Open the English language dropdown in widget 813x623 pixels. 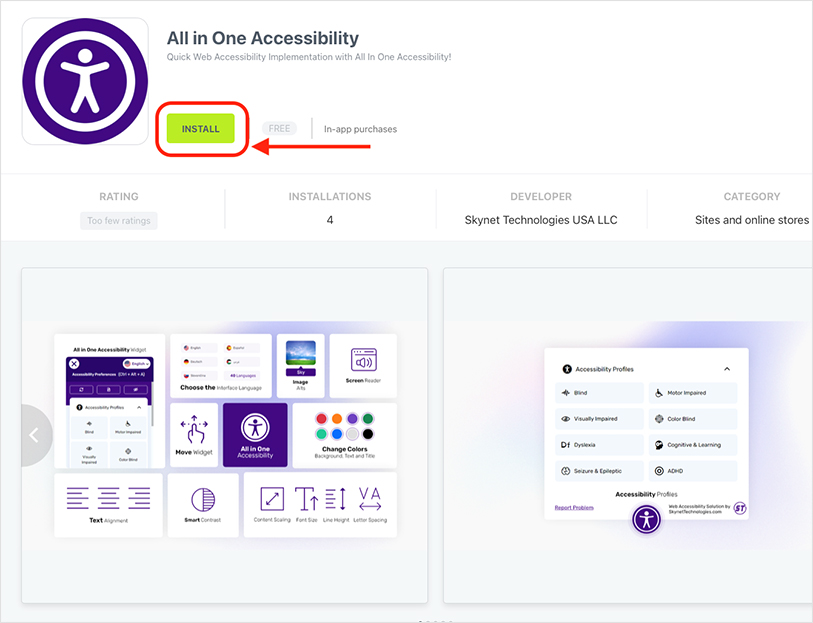(x=135, y=364)
